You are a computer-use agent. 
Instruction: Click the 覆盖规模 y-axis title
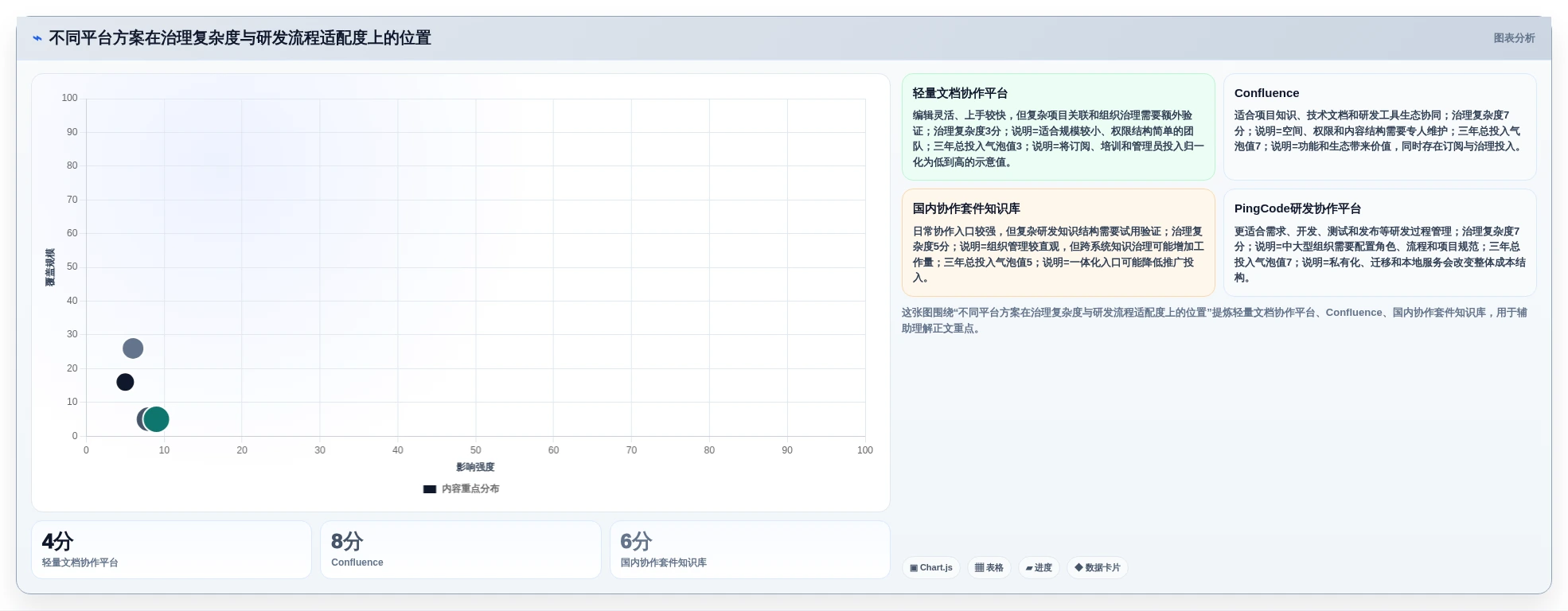[50, 267]
